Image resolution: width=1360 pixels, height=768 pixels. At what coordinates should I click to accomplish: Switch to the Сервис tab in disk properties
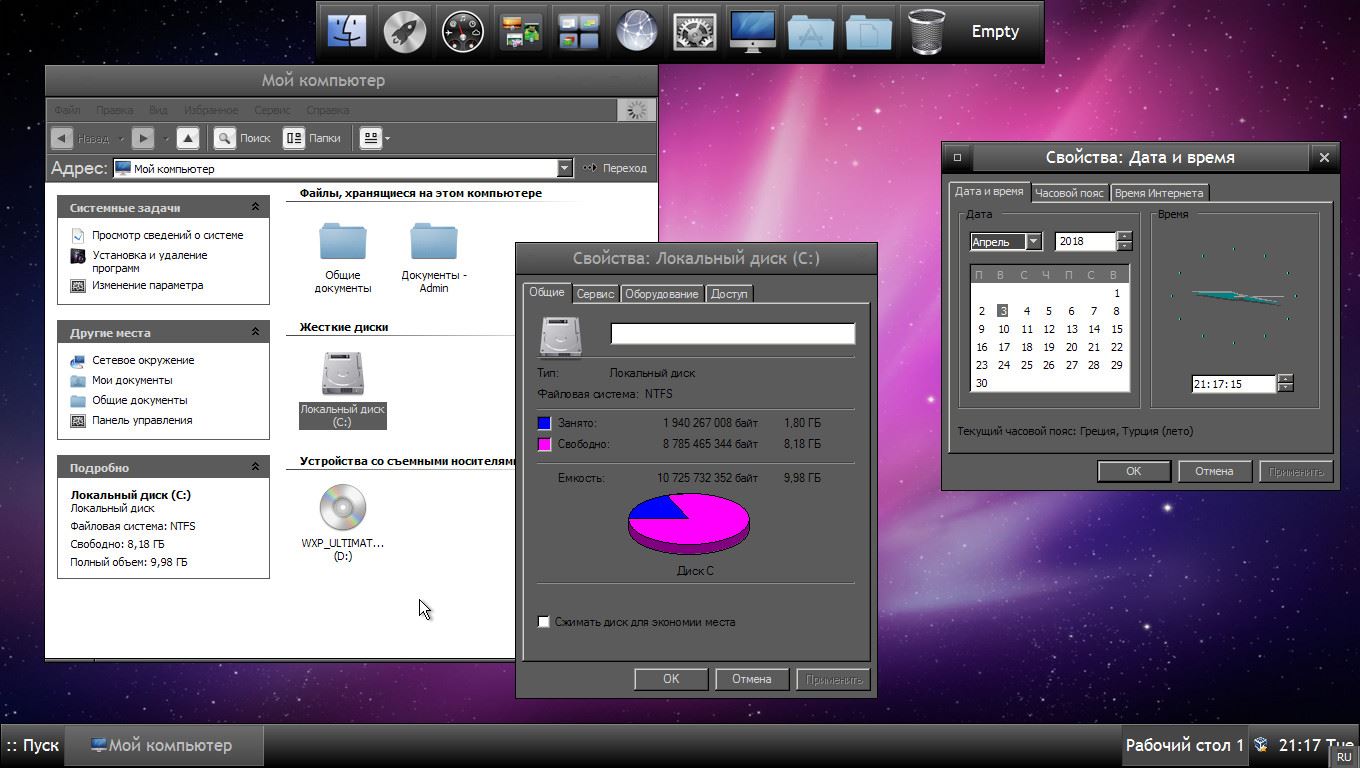595,294
